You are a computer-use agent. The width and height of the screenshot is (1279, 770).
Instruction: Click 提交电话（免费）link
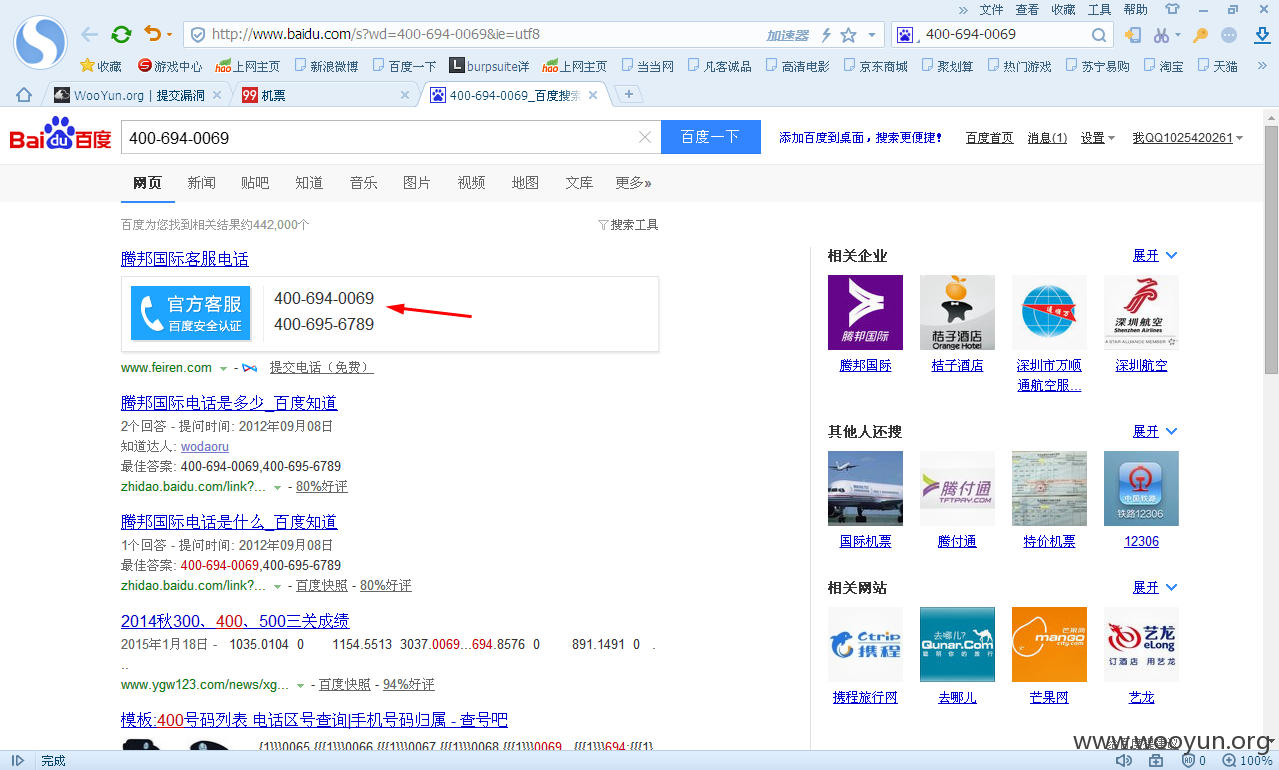click(x=322, y=368)
